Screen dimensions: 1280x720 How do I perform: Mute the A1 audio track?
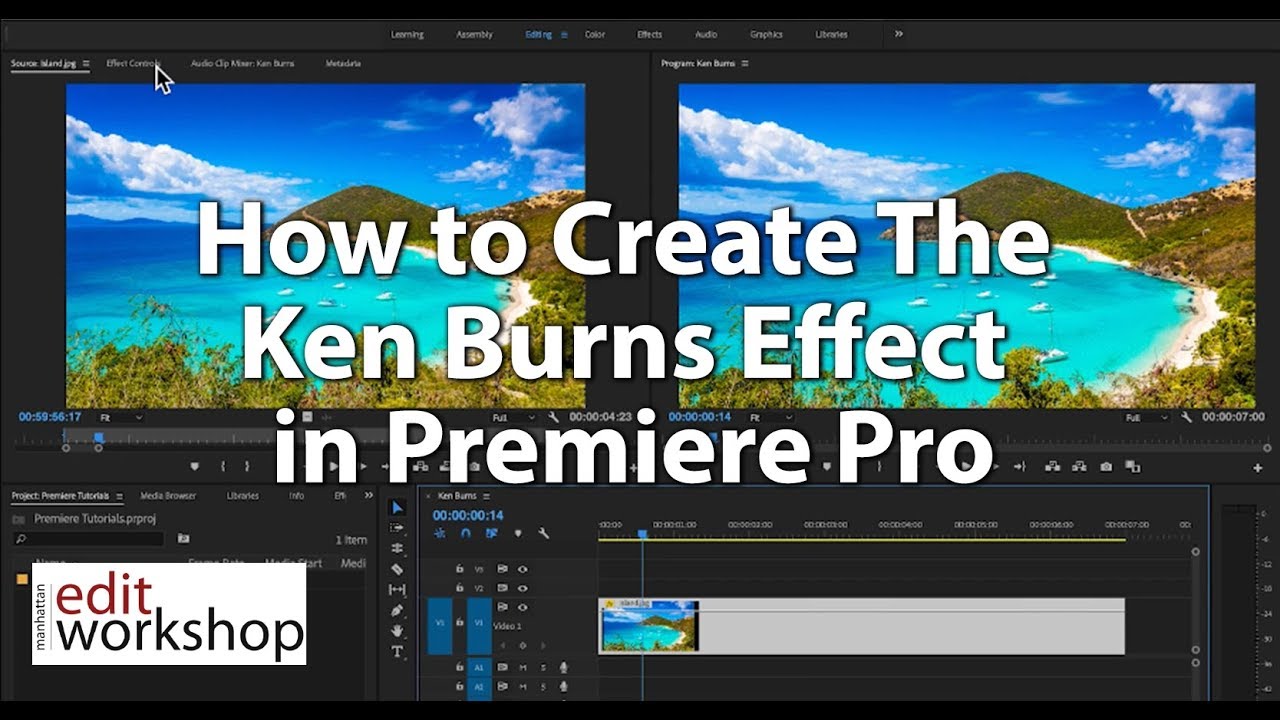(x=523, y=667)
